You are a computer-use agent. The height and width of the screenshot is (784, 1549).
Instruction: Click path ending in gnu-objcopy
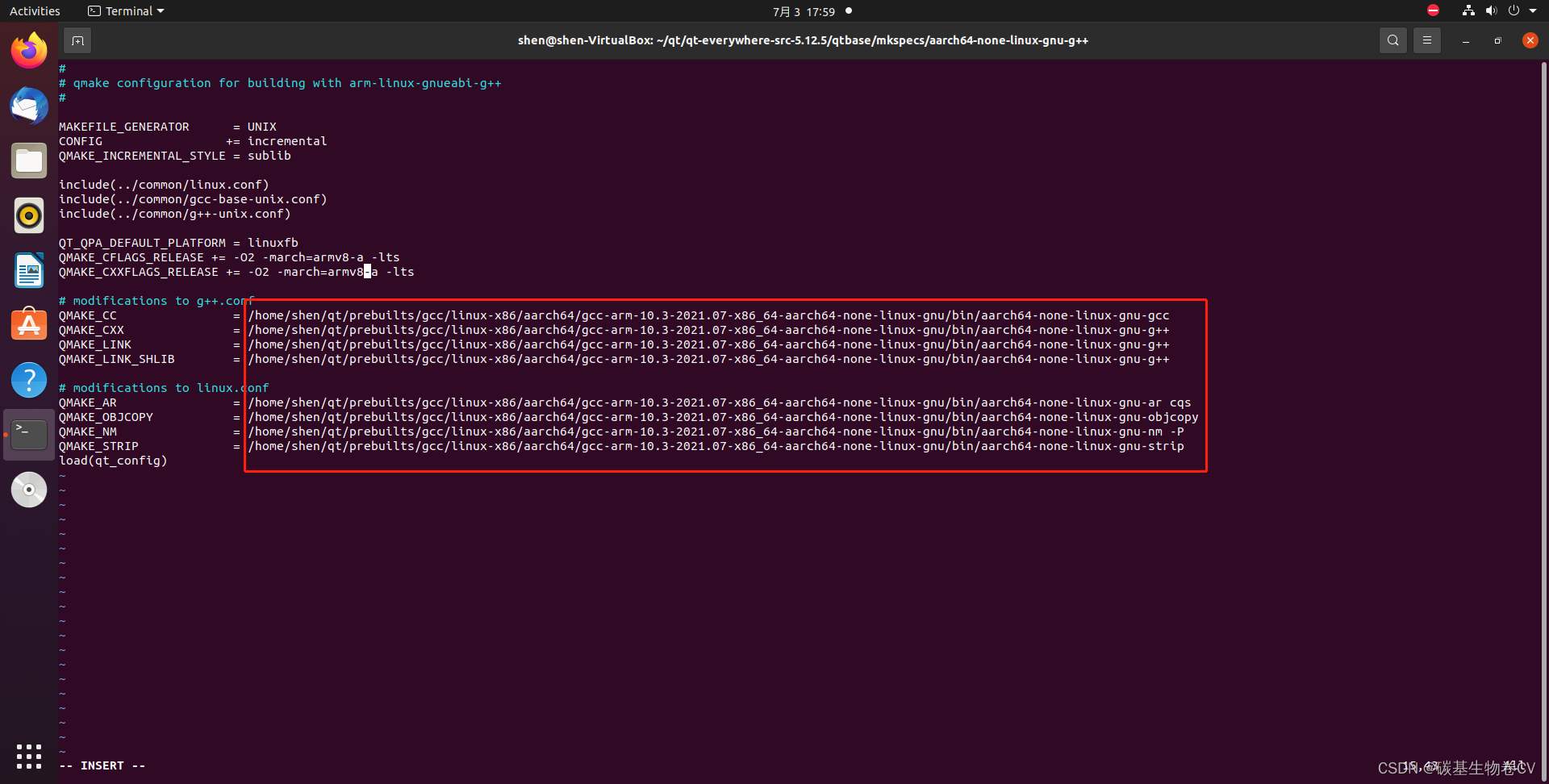point(724,417)
